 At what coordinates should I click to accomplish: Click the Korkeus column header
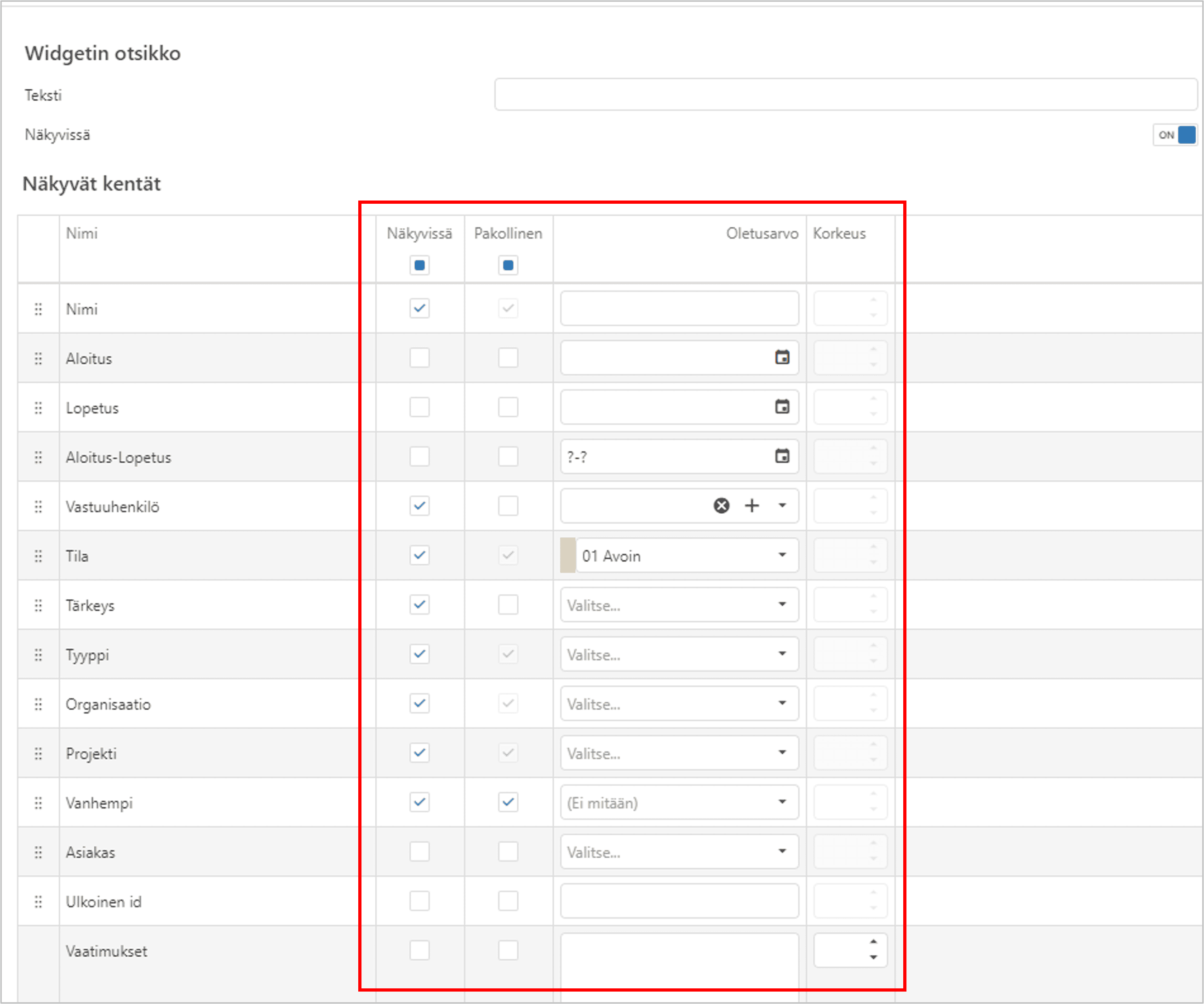[x=839, y=233]
